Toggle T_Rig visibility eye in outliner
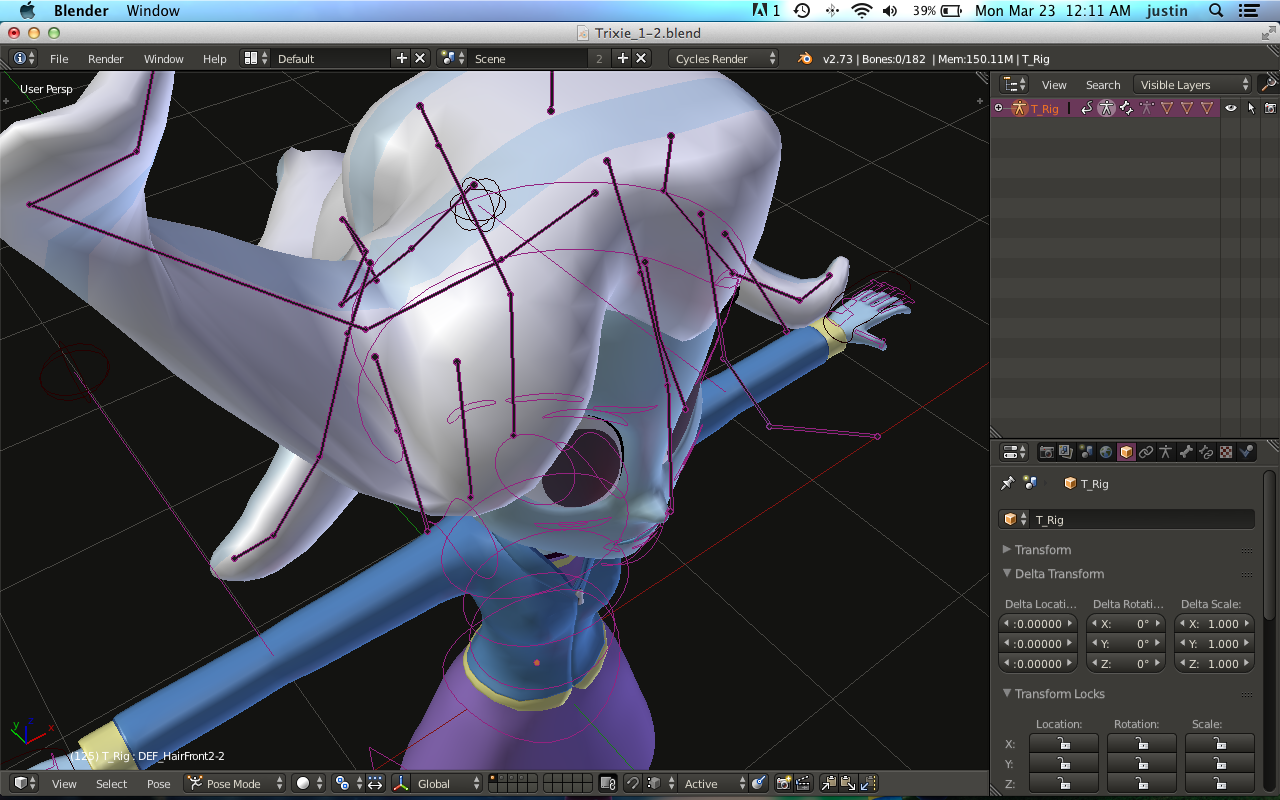The image size is (1280, 800). point(1231,108)
